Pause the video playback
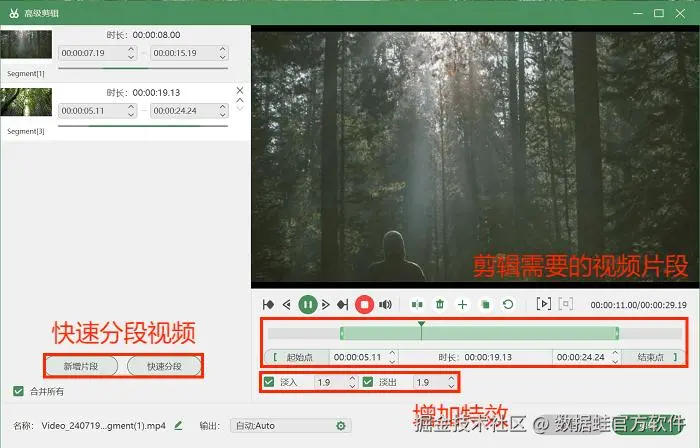The height and width of the screenshot is (448, 700). tap(308, 305)
